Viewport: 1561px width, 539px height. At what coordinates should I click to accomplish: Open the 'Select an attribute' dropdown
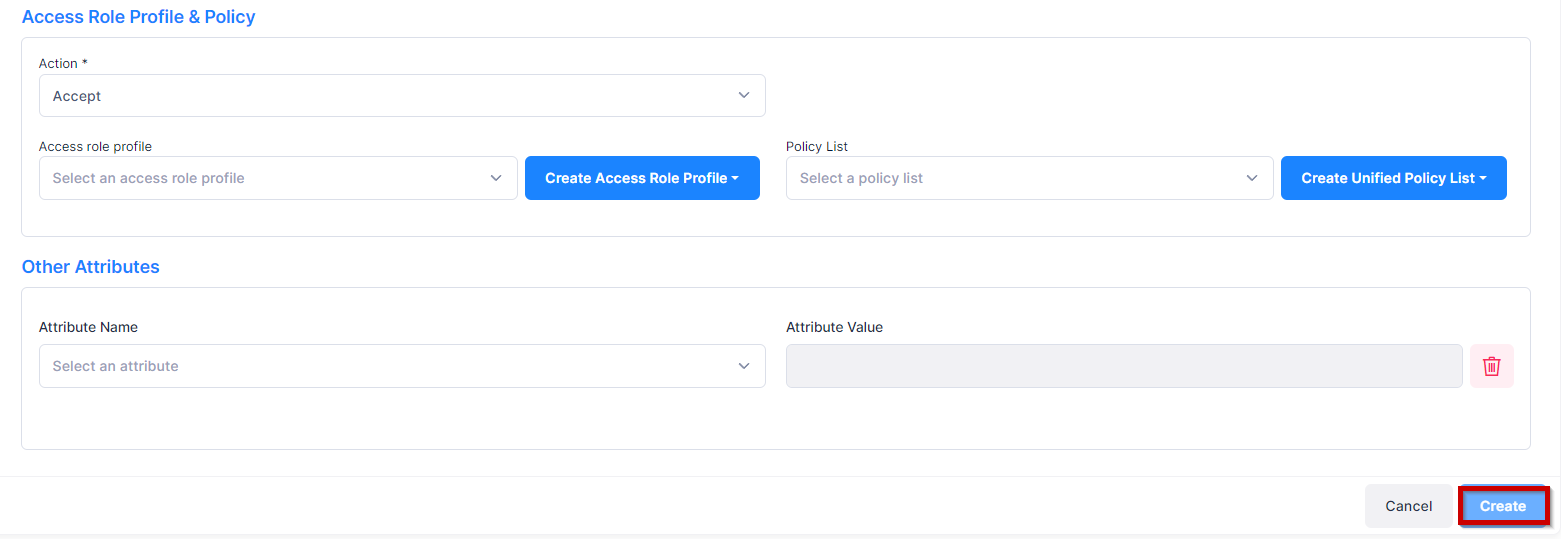coord(390,366)
